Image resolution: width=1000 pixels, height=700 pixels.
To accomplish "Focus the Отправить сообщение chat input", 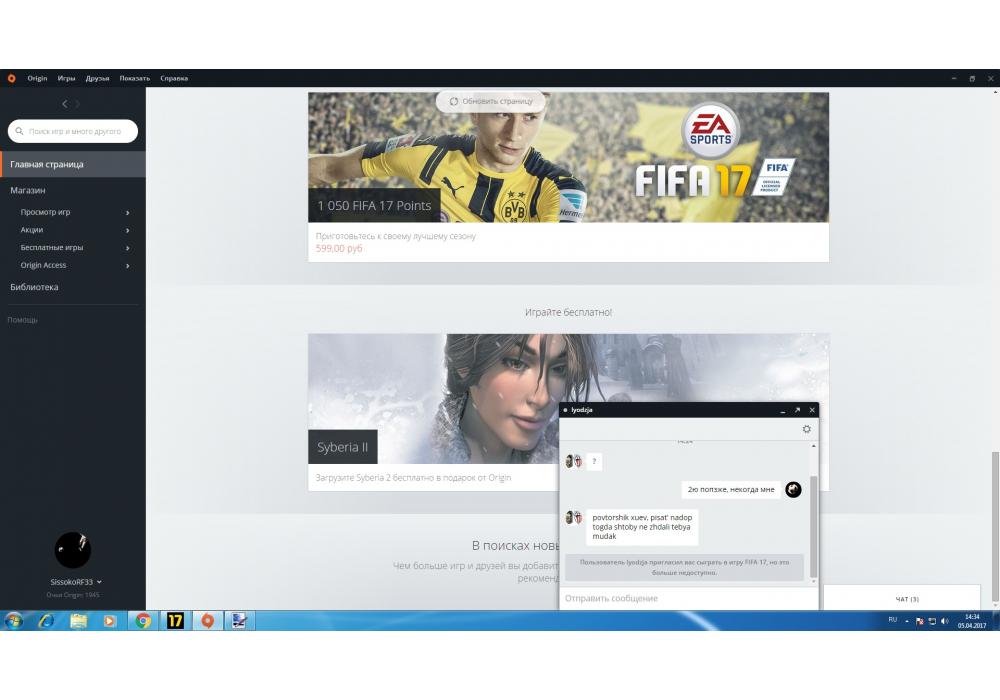I will (x=688, y=598).
